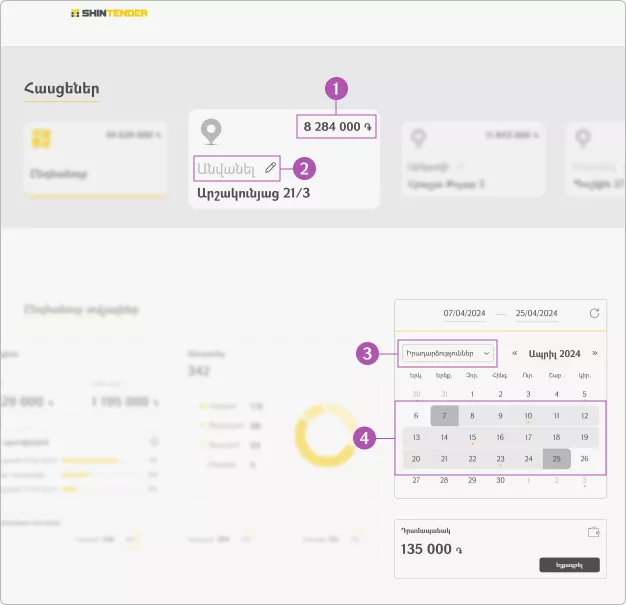Image resolution: width=626 pixels, height=605 pixels.
Task: Click the yellow icon on first address card
Action: click(x=42, y=138)
